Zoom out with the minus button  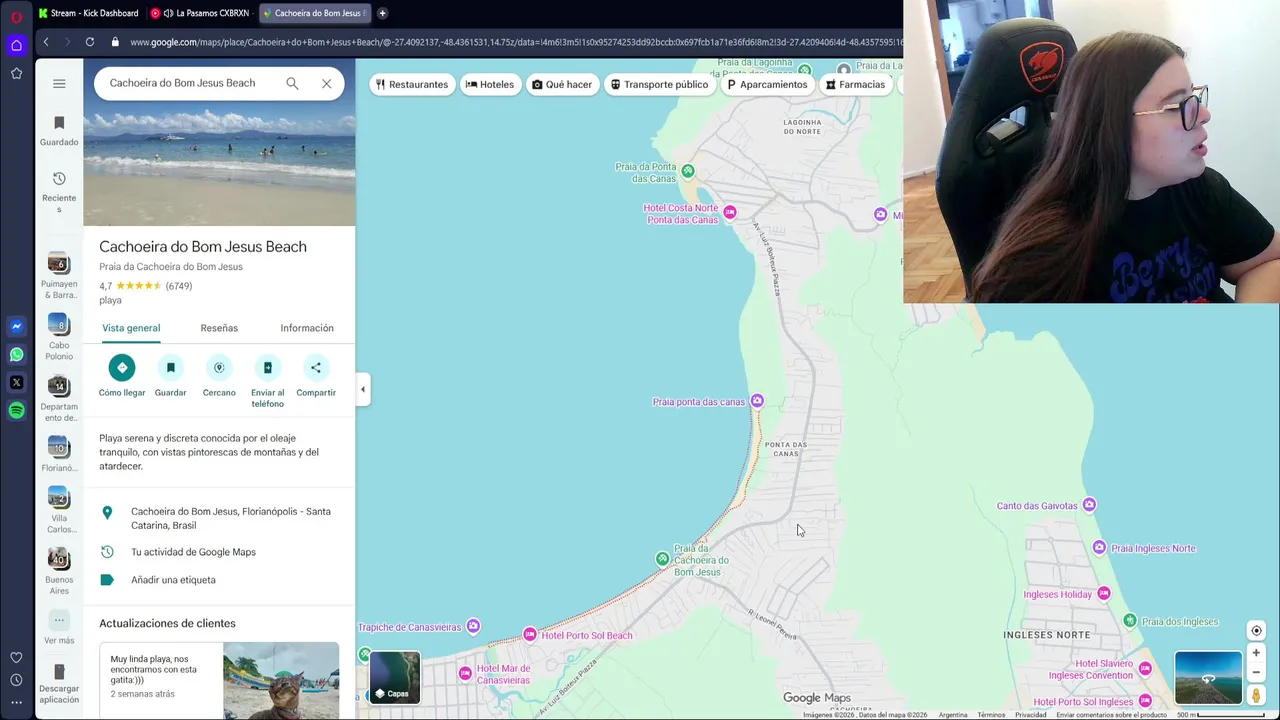point(1256,672)
